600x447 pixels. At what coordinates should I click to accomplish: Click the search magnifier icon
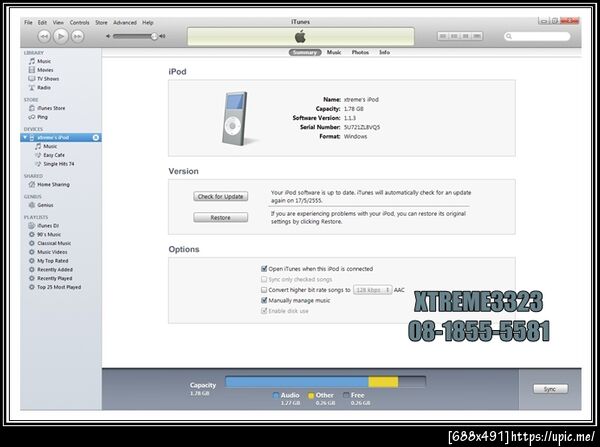tap(509, 36)
